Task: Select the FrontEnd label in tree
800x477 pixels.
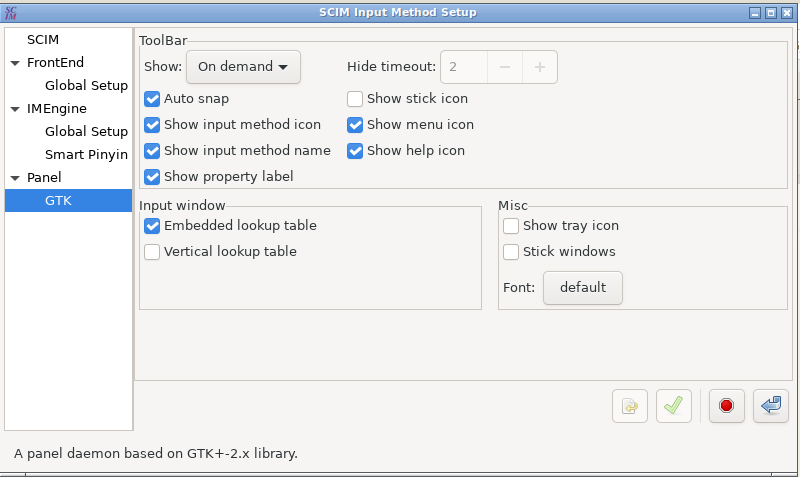Action: click(x=55, y=63)
